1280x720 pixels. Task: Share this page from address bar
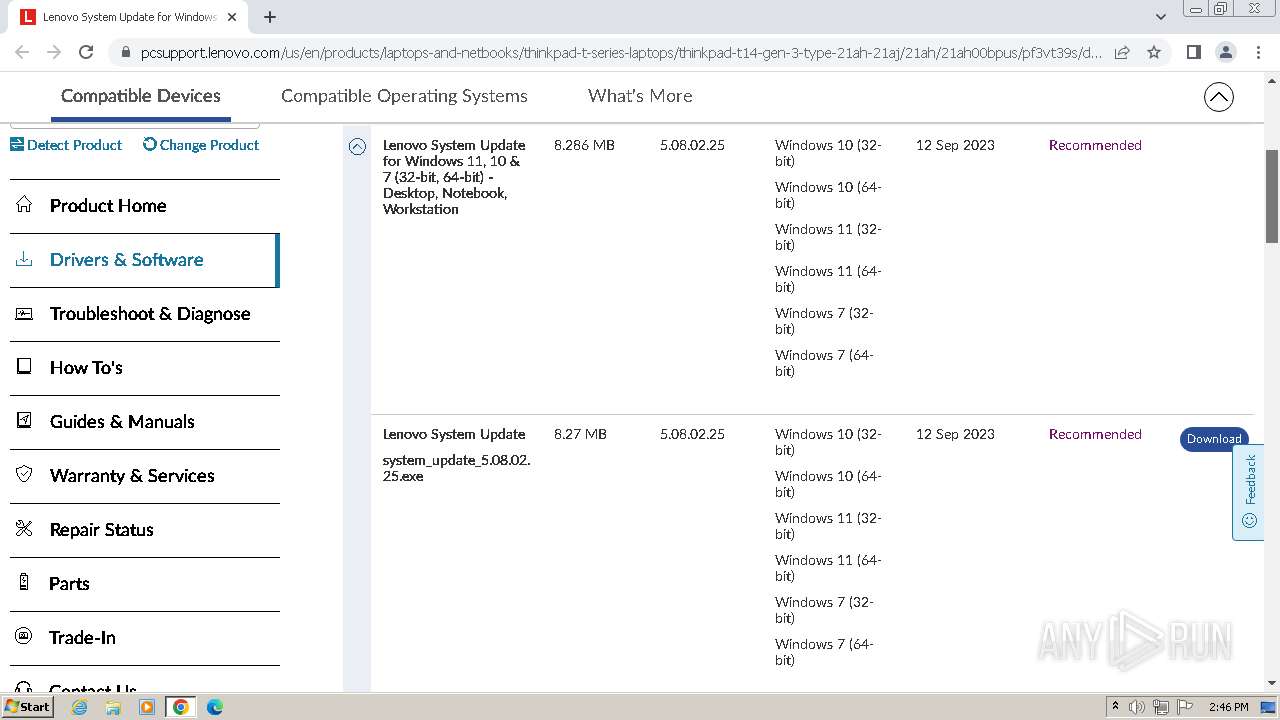[1122, 52]
